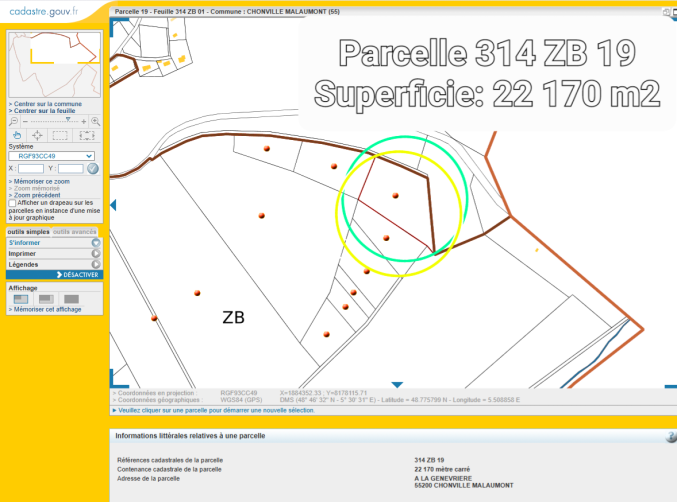
Task: Expand the S'informer section
Action: tap(54, 242)
